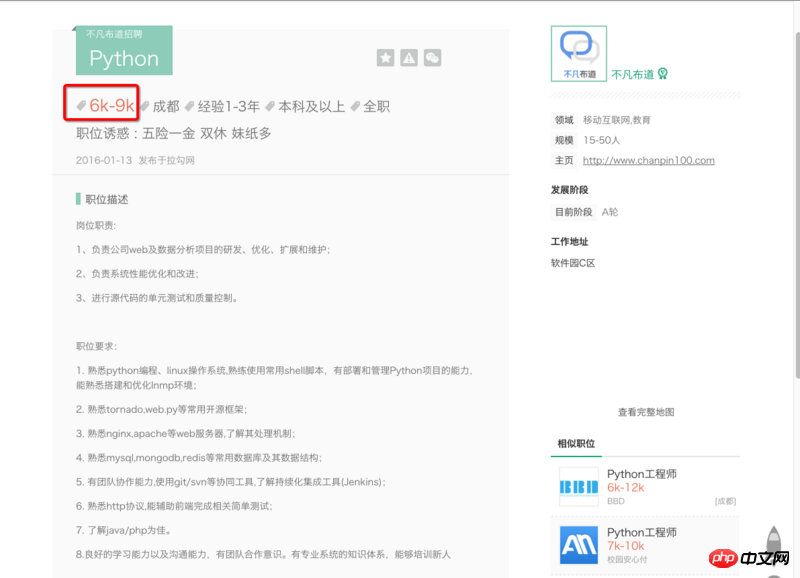Click the 7k-10k salary text
800x578 pixels.
pyautogui.click(x=626, y=546)
